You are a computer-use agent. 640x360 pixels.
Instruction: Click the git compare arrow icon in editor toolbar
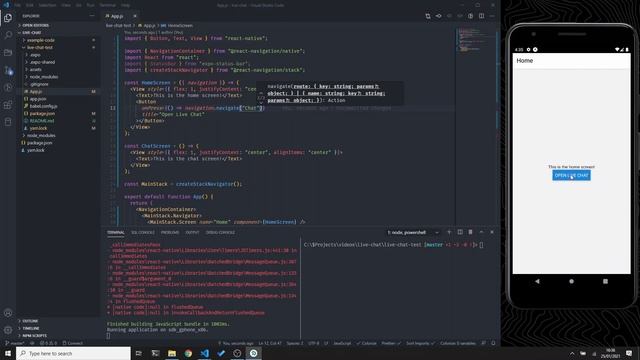click(438, 16)
